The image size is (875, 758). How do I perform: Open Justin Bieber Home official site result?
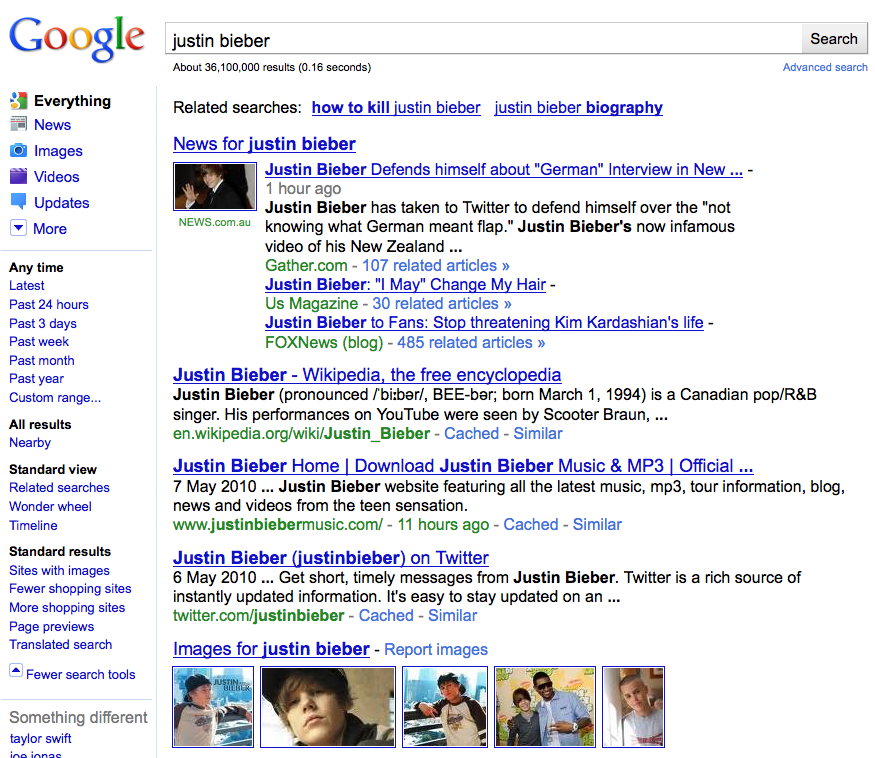coord(463,466)
